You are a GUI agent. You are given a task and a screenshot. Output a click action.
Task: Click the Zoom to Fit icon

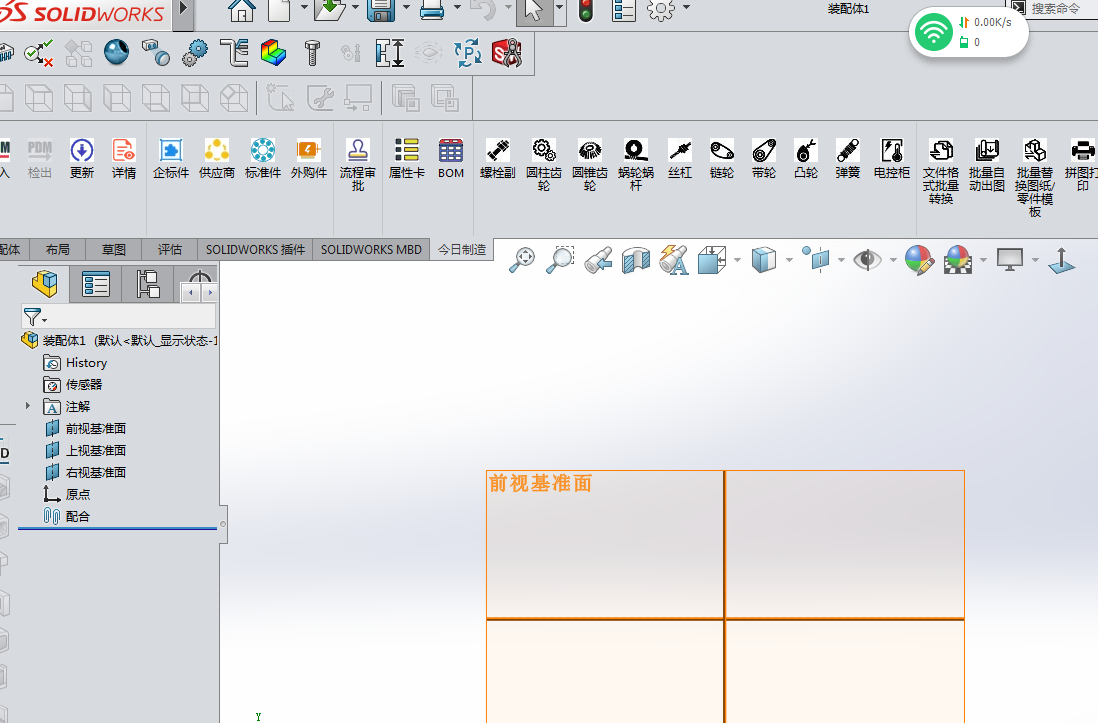tap(521, 259)
